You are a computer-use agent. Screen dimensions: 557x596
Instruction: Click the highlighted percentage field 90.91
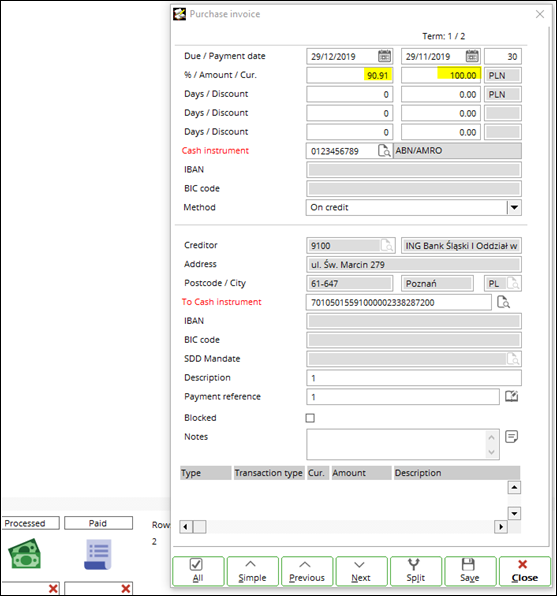(349, 75)
